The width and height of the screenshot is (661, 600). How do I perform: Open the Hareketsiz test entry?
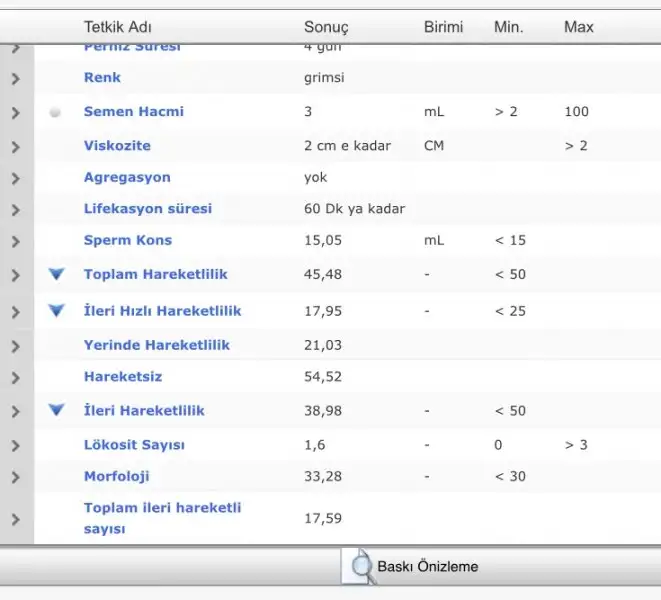click(122, 377)
